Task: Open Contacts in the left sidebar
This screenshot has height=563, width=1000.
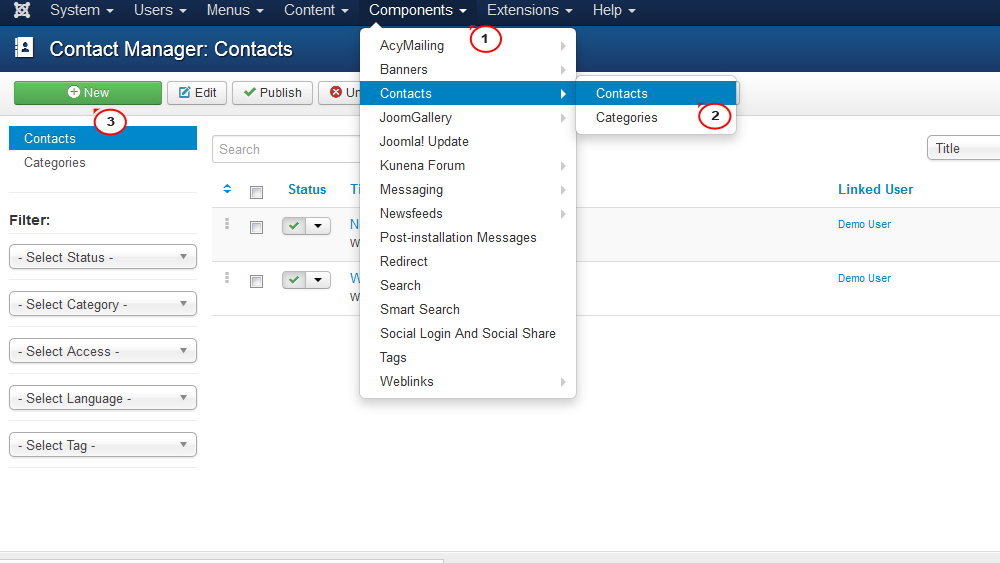Action: pos(103,138)
